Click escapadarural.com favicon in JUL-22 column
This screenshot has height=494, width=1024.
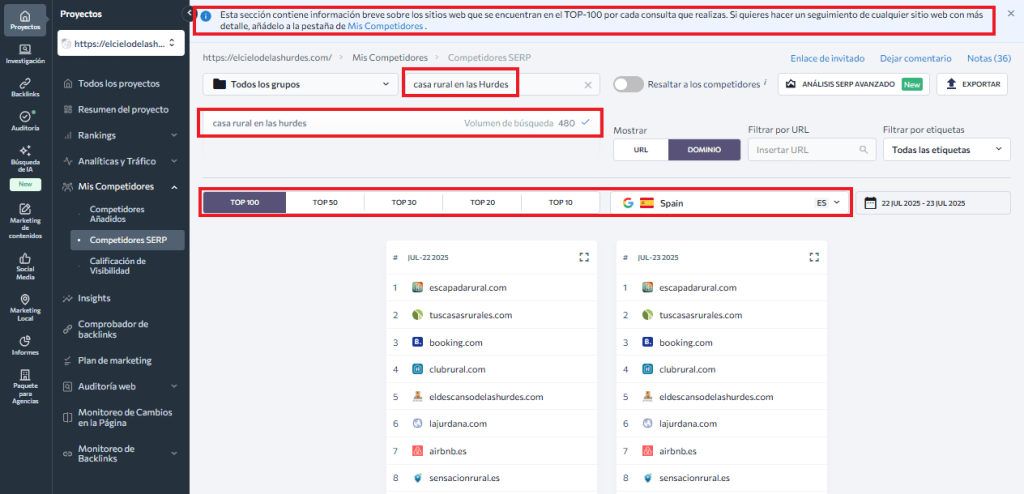coord(418,288)
